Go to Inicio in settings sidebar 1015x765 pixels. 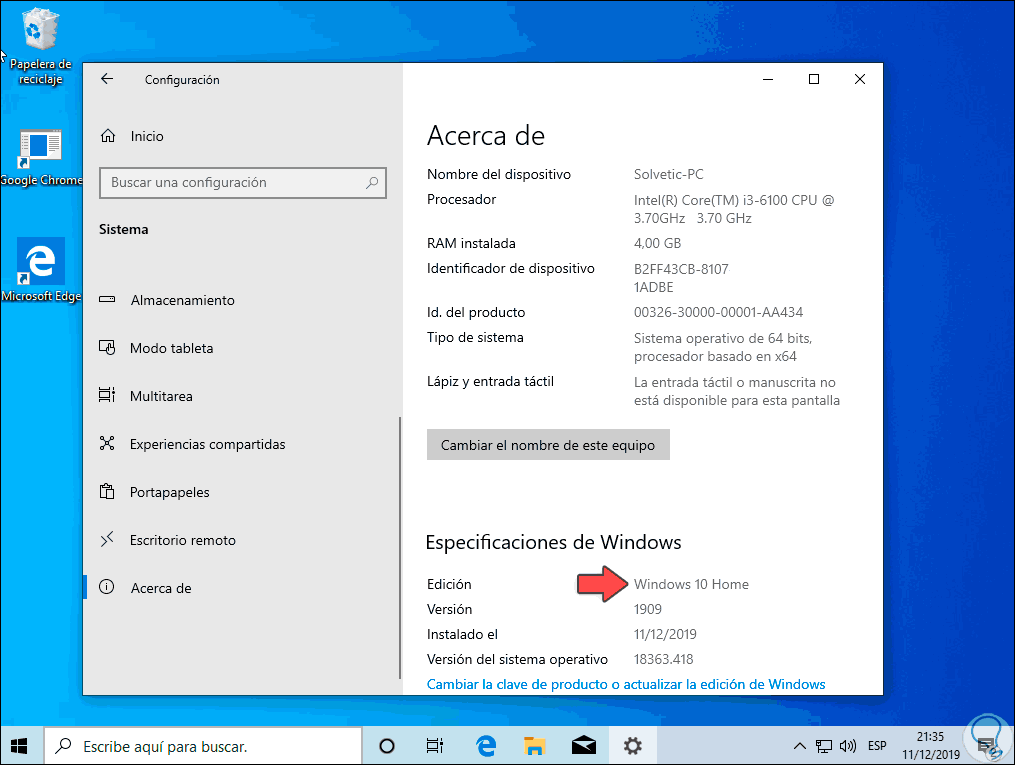pos(147,136)
